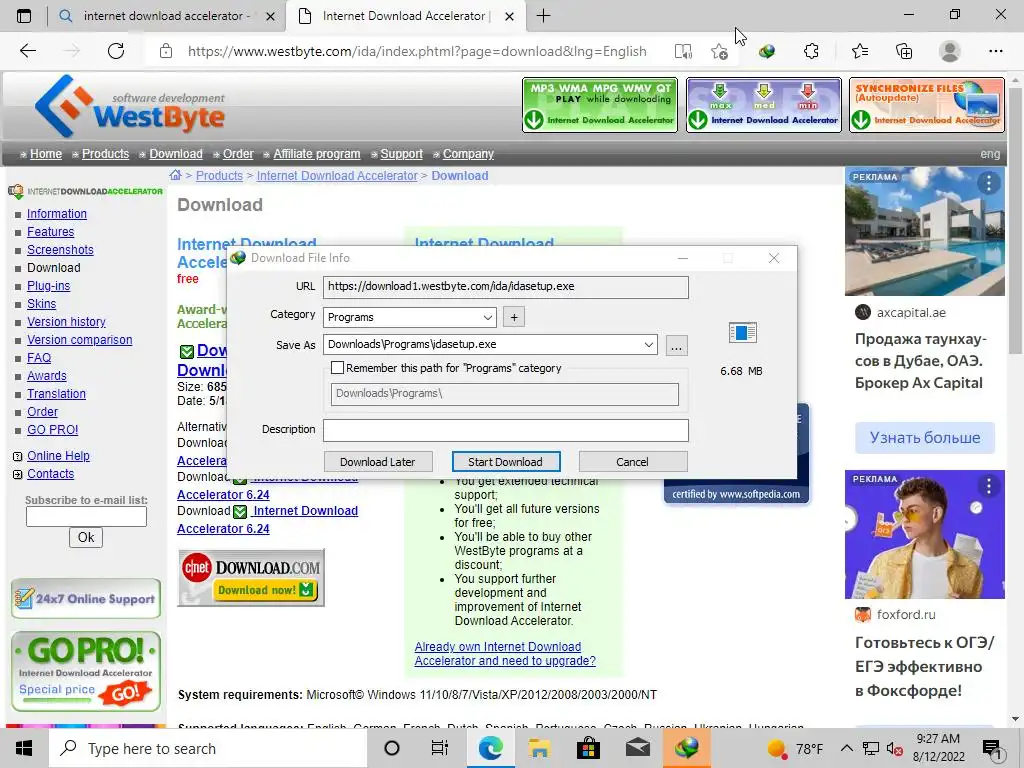Cancel the Download File Info dialog
This screenshot has height=768, width=1024.
(x=632, y=462)
